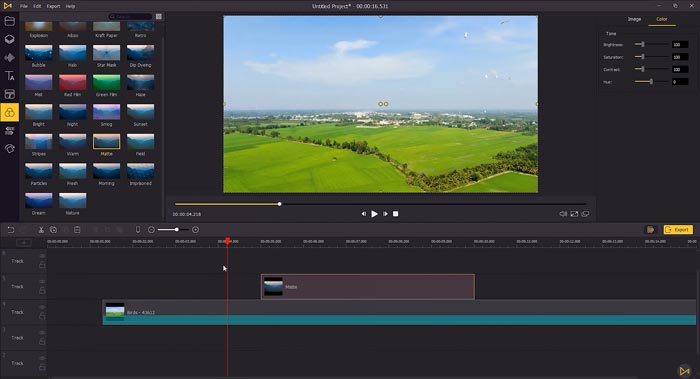Choose the Night filter thumbnail
This screenshot has height=379, width=700.
tap(72, 112)
